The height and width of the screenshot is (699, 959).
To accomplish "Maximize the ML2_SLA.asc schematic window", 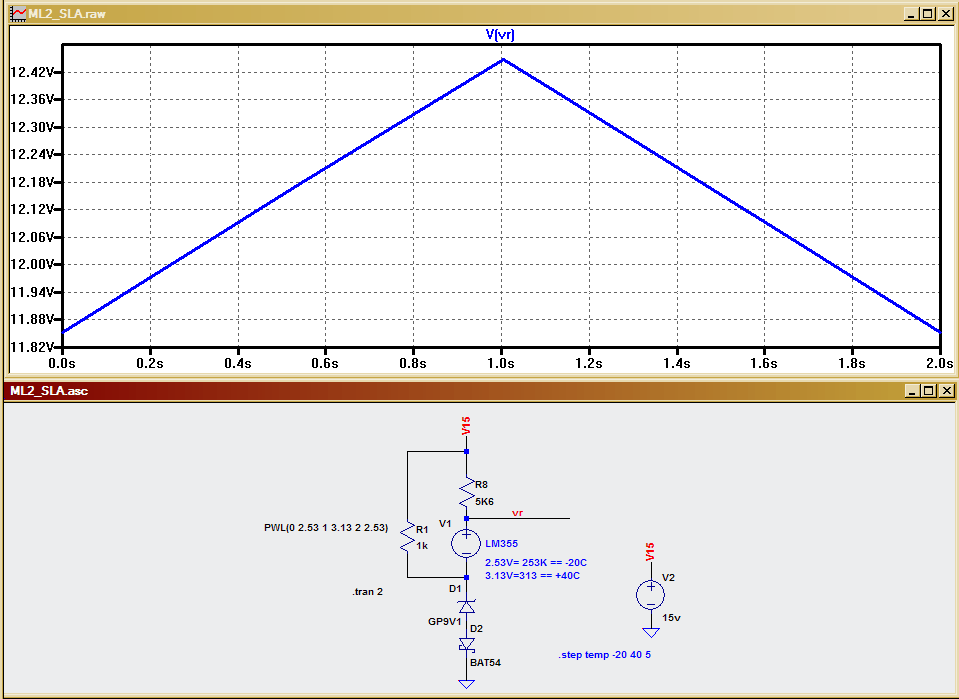I will click(928, 390).
